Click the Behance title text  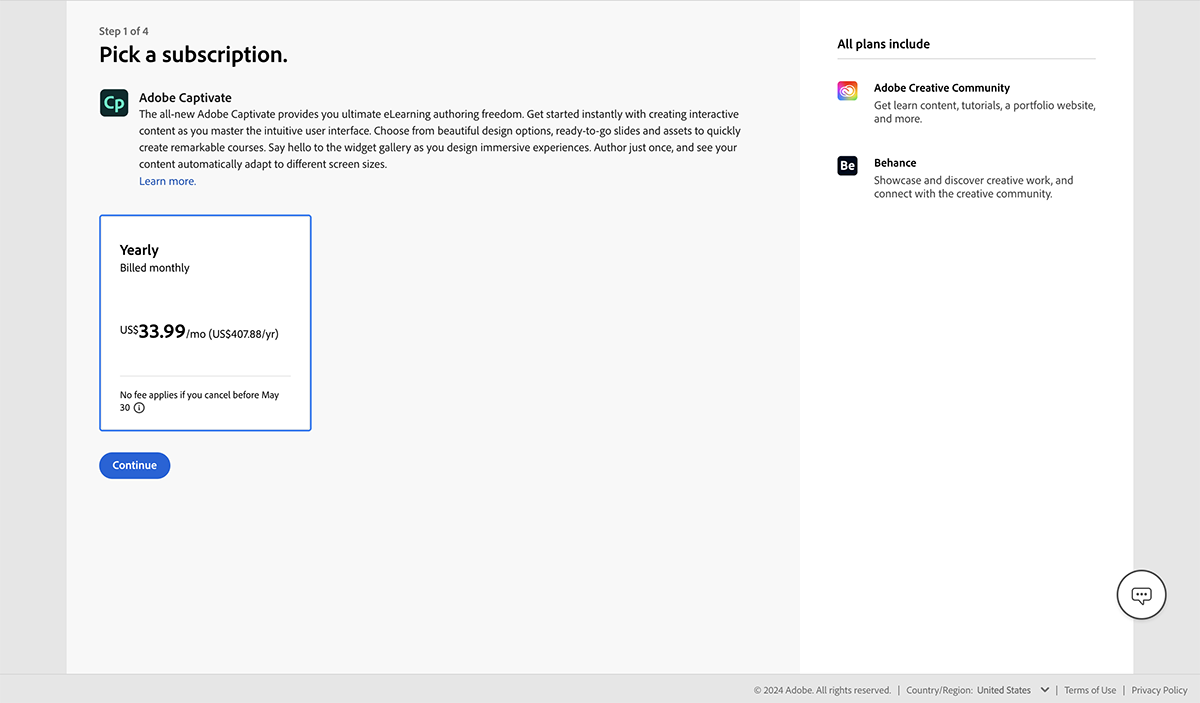(x=894, y=162)
